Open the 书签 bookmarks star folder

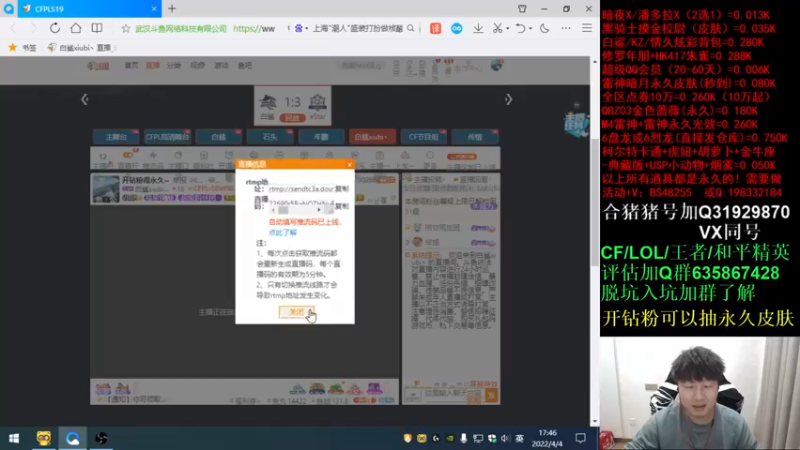22,47
